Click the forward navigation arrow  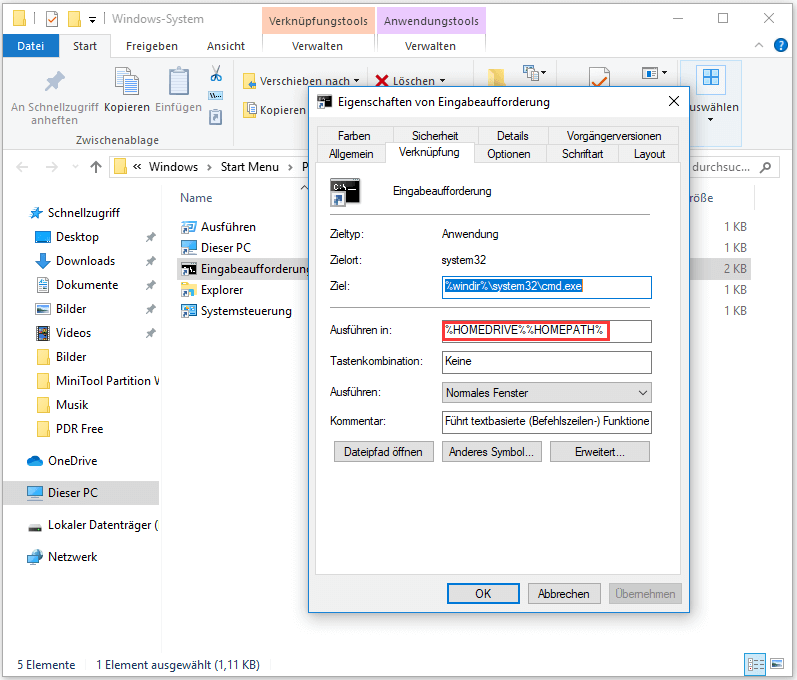[51, 167]
